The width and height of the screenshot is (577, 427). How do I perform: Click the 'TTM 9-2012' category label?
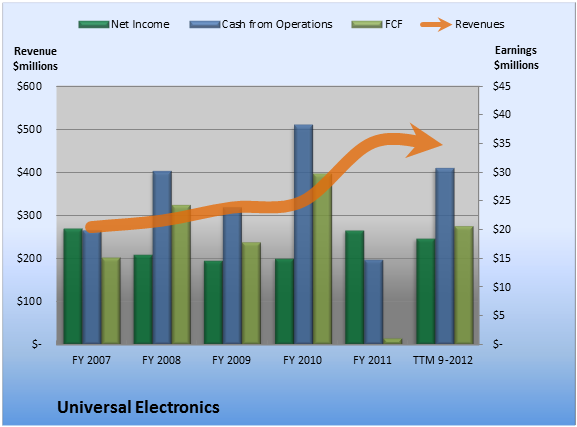[x=443, y=360]
